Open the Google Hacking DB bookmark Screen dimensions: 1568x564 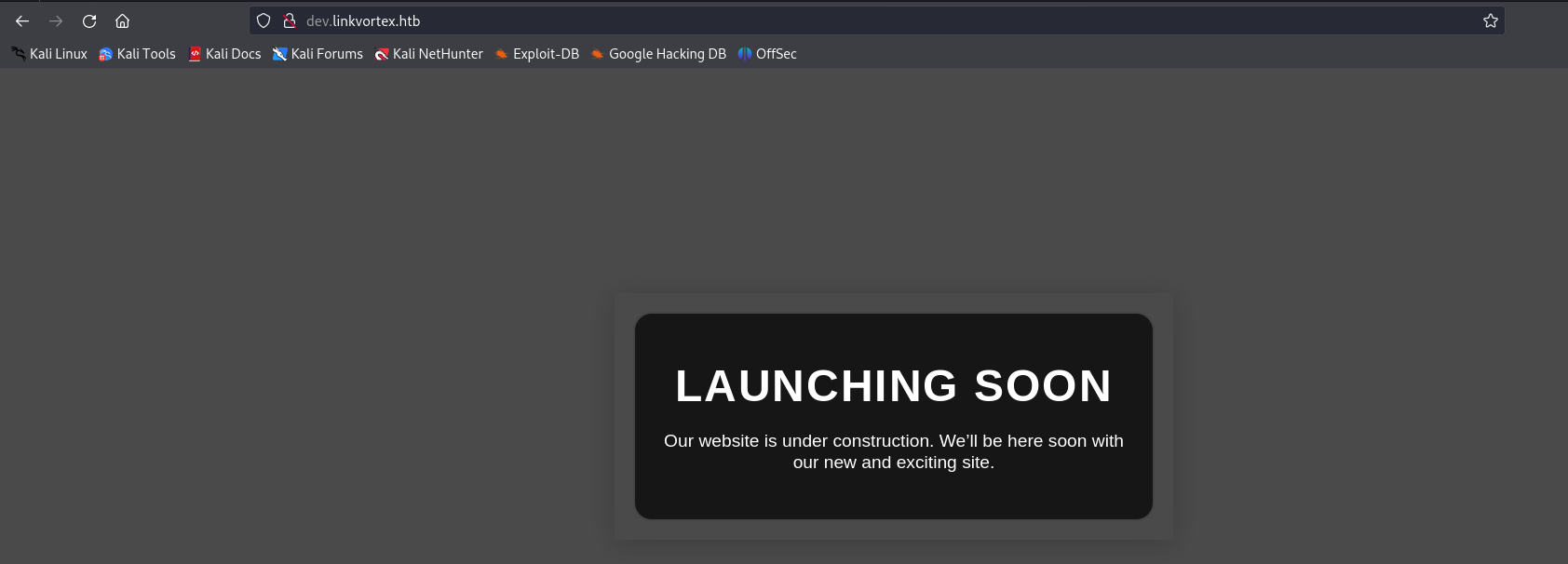click(x=658, y=54)
